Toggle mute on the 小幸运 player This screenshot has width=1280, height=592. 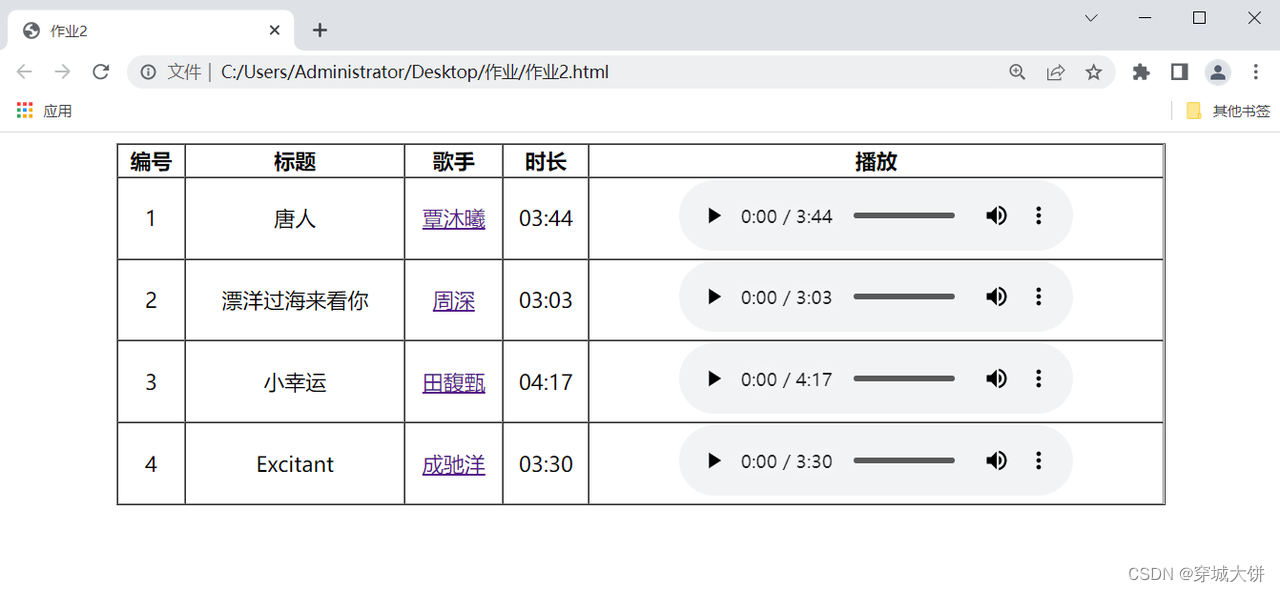tap(996, 379)
